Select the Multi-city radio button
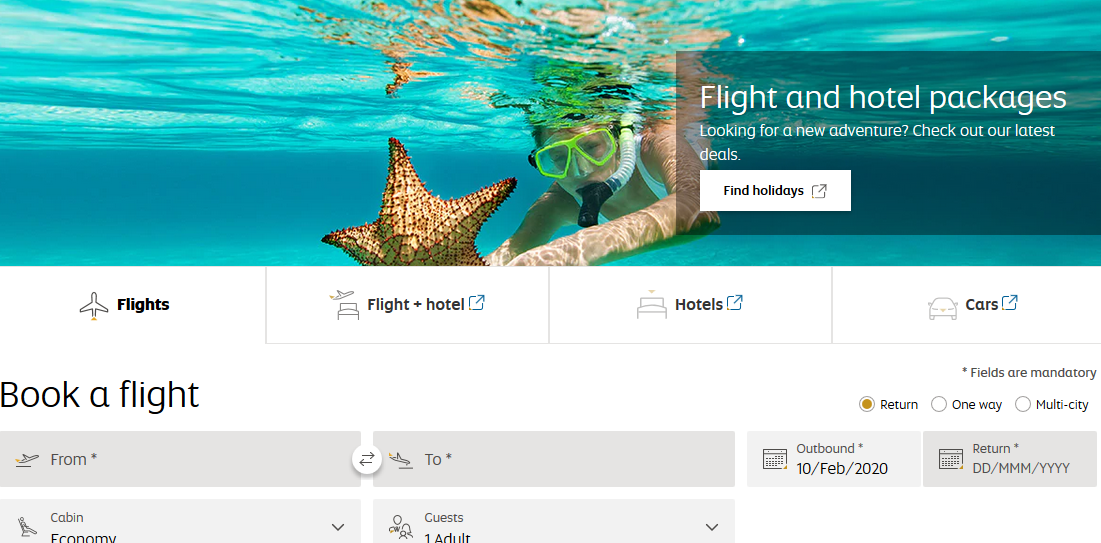 1023,405
